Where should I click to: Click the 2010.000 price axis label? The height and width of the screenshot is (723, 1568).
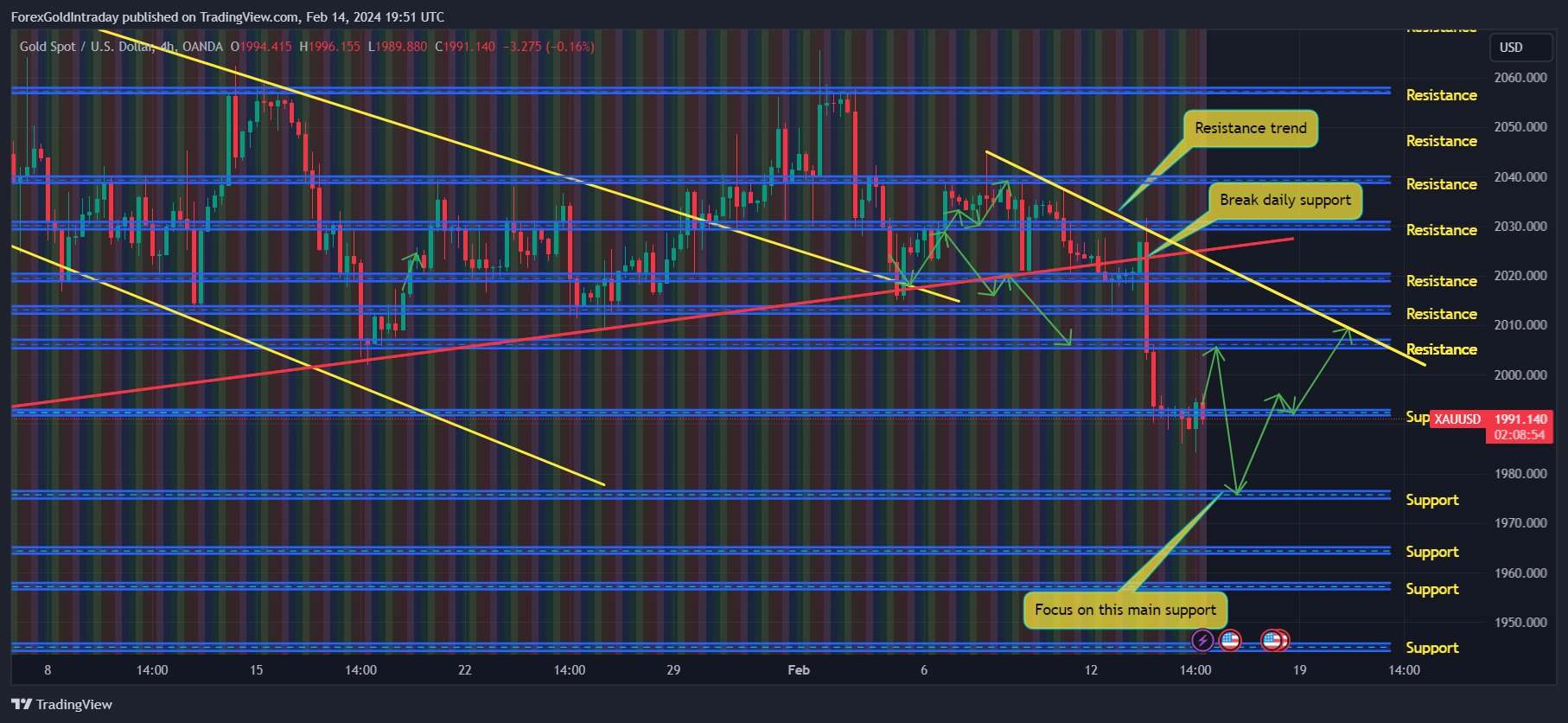[x=1520, y=324]
